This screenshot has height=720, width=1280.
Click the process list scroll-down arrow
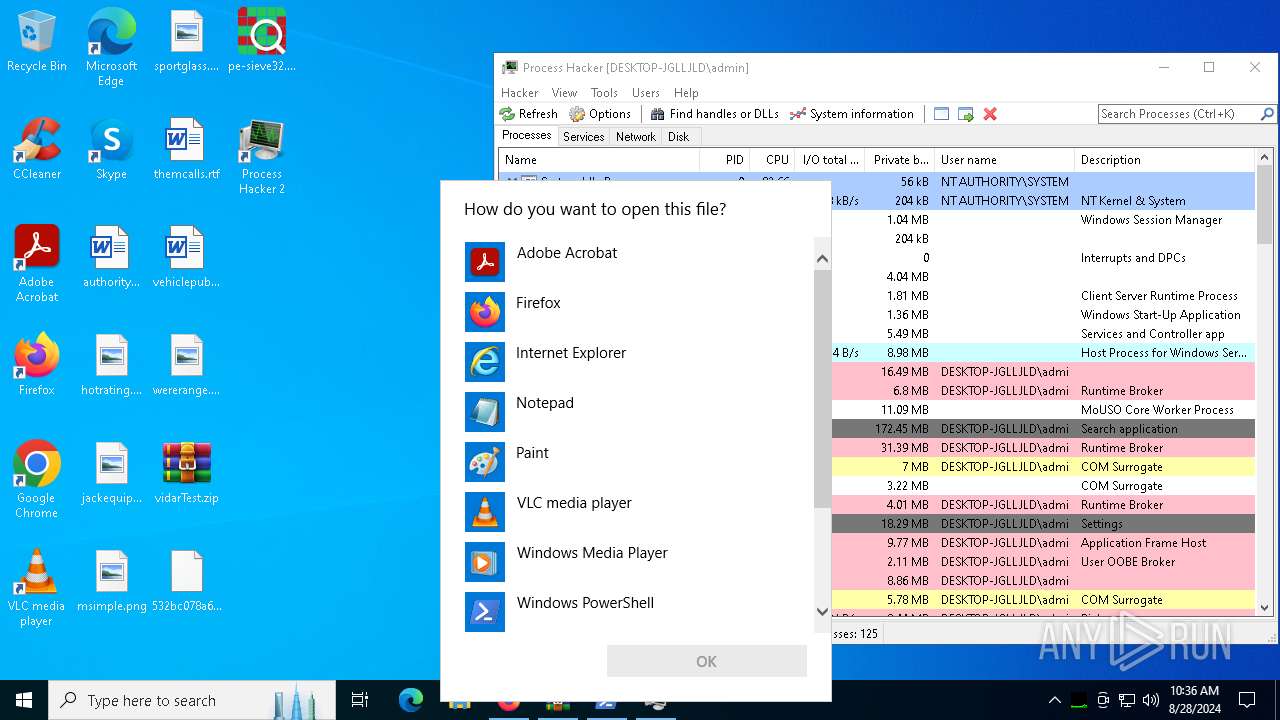click(x=1264, y=607)
